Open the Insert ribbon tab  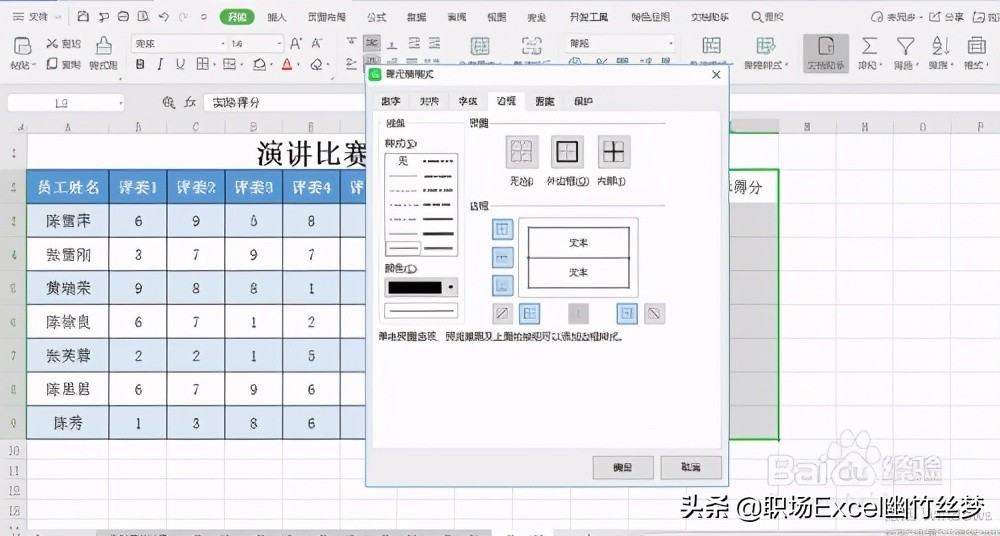[x=277, y=17]
